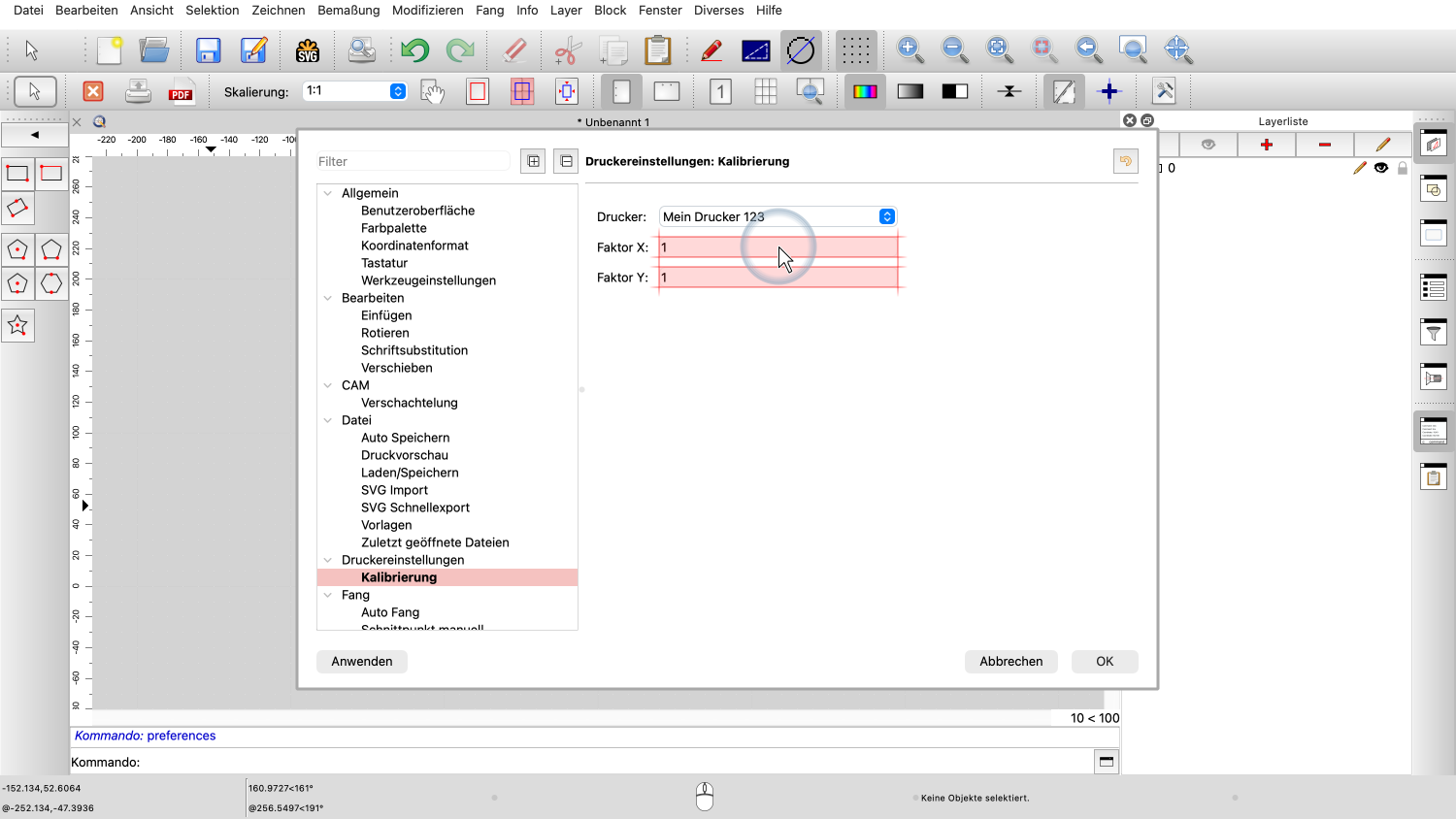Viewport: 1456px width, 819px height.
Task: Select the star shape tool
Action: coord(17,326)
